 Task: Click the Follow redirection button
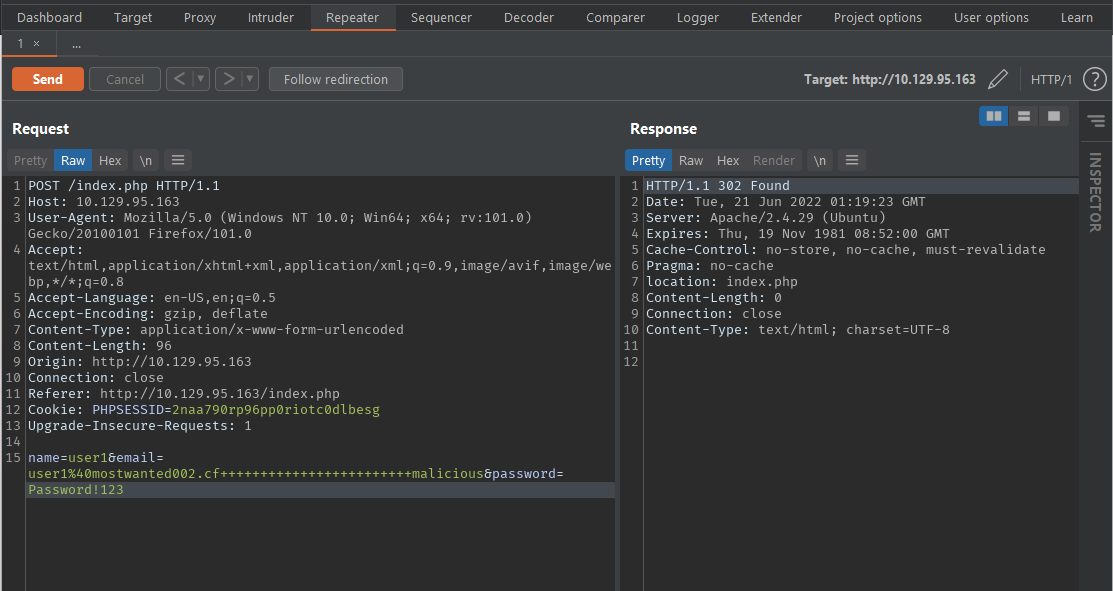click(335, 79)
